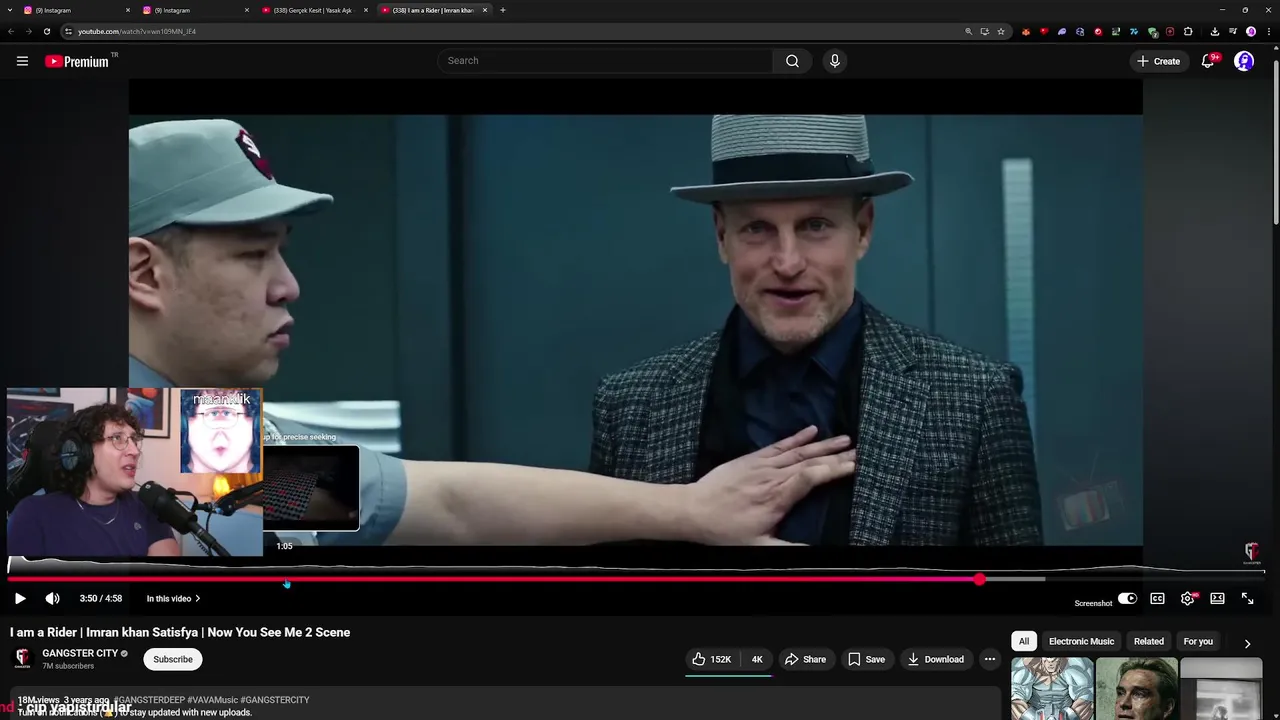This screenshot has height=720, width=1280.
Task: Click second recommended video thumbnail
Action: coord(1137,688)
